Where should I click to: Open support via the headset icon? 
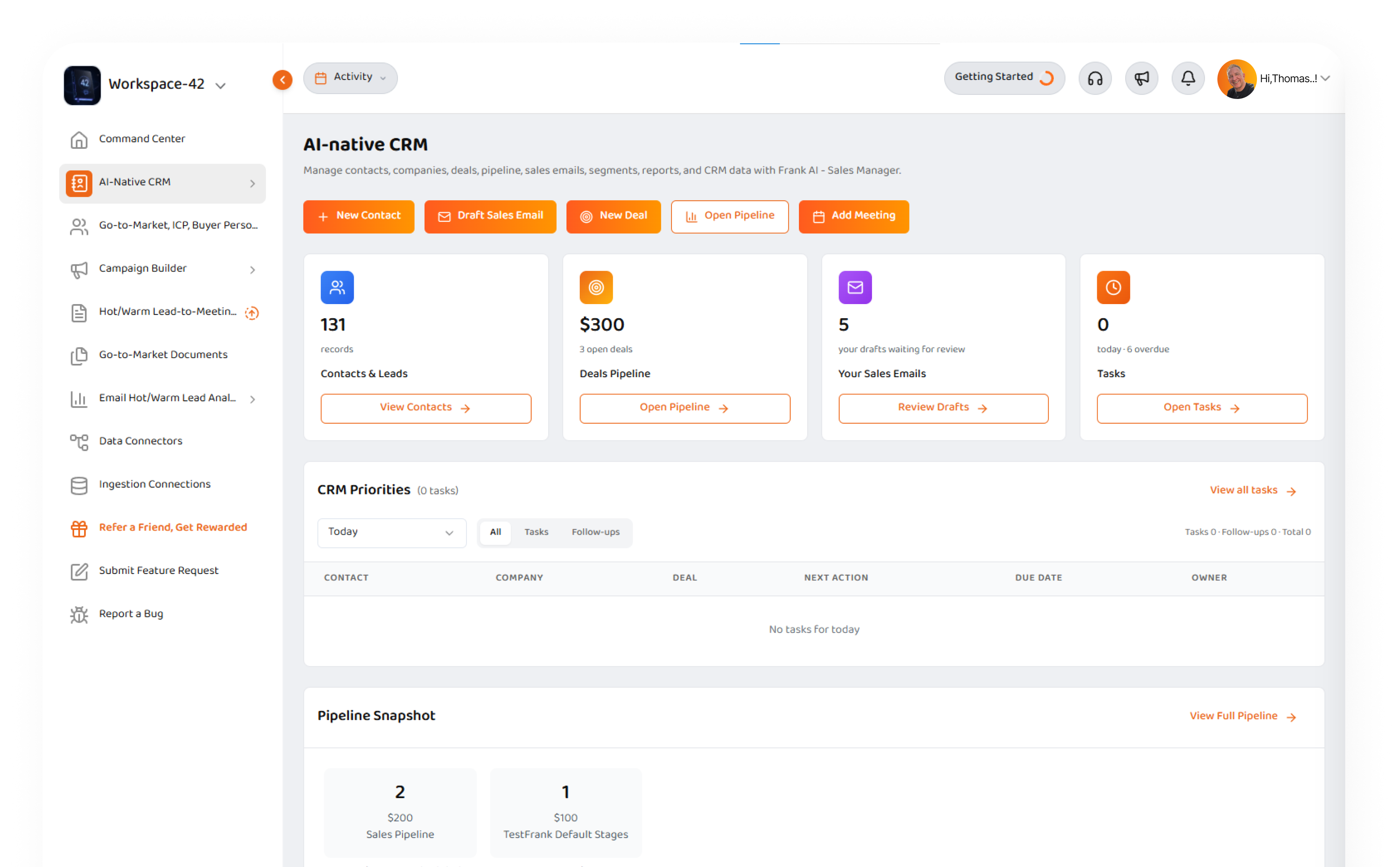[x=1095, y=78]
